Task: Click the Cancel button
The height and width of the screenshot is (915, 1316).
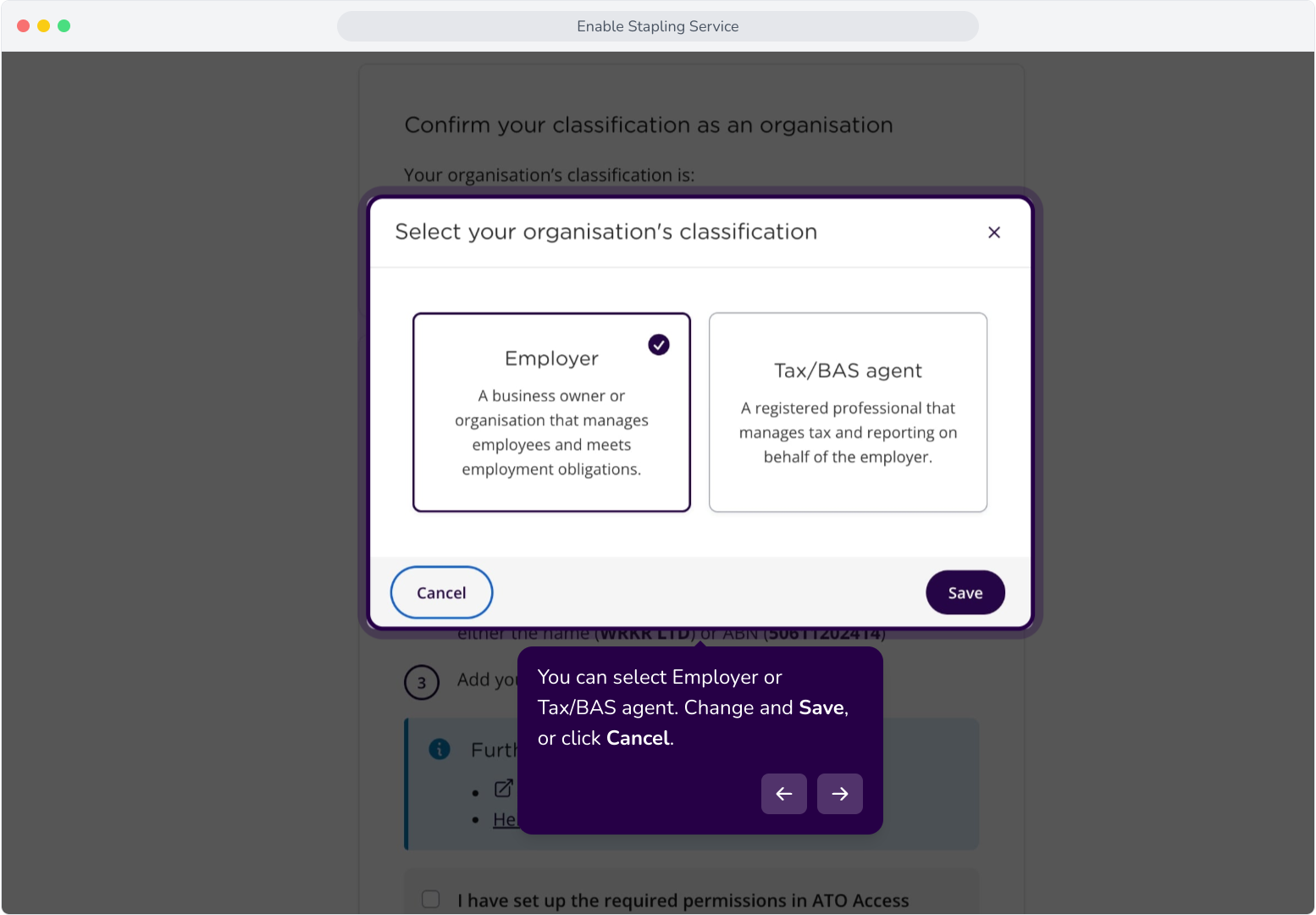Action: (441, 593)
